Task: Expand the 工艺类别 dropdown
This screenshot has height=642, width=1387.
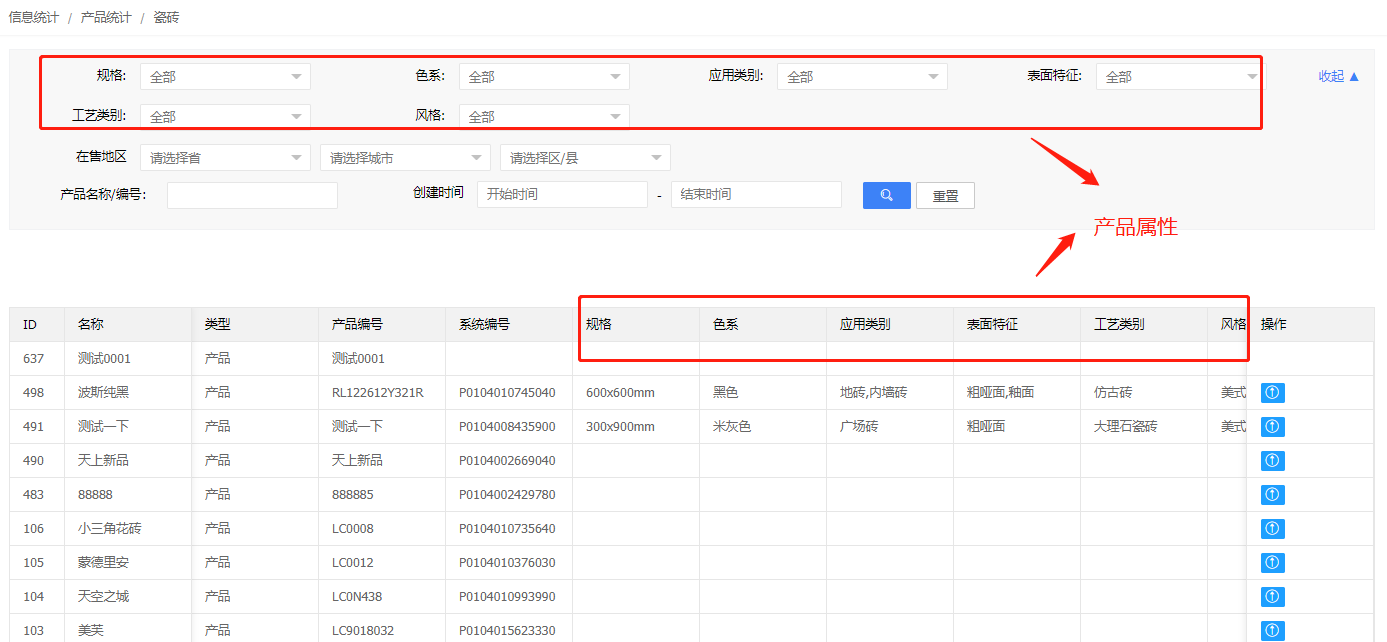Action: (225, 117)
